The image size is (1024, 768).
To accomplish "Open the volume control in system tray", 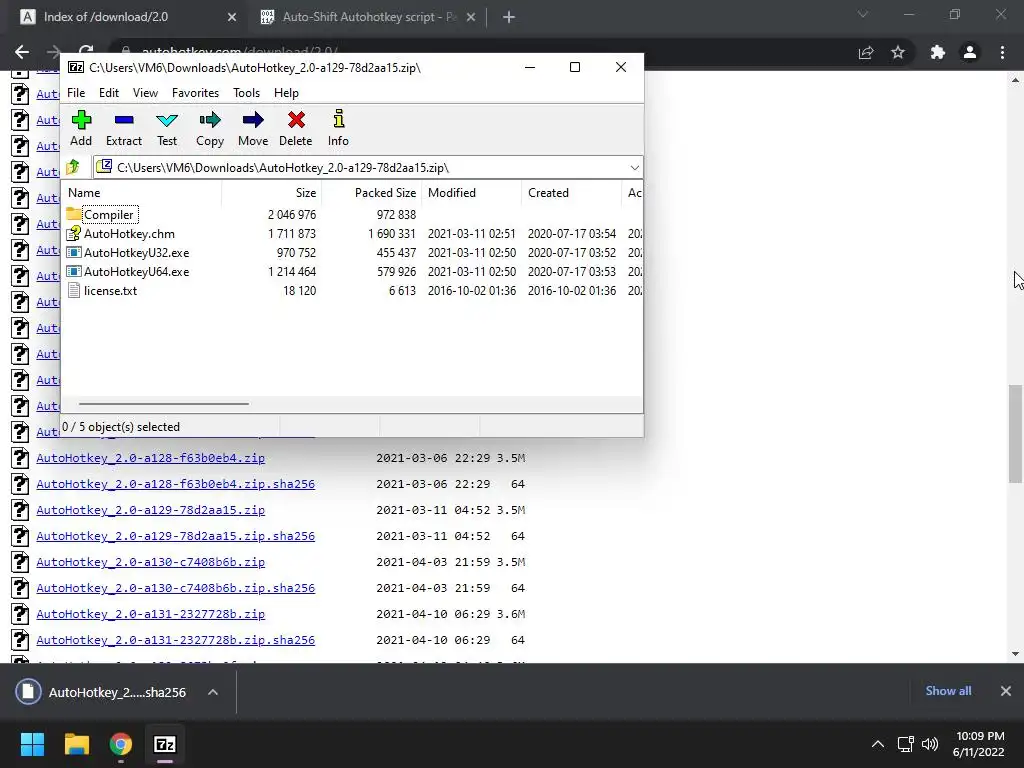I will (930, 744).
